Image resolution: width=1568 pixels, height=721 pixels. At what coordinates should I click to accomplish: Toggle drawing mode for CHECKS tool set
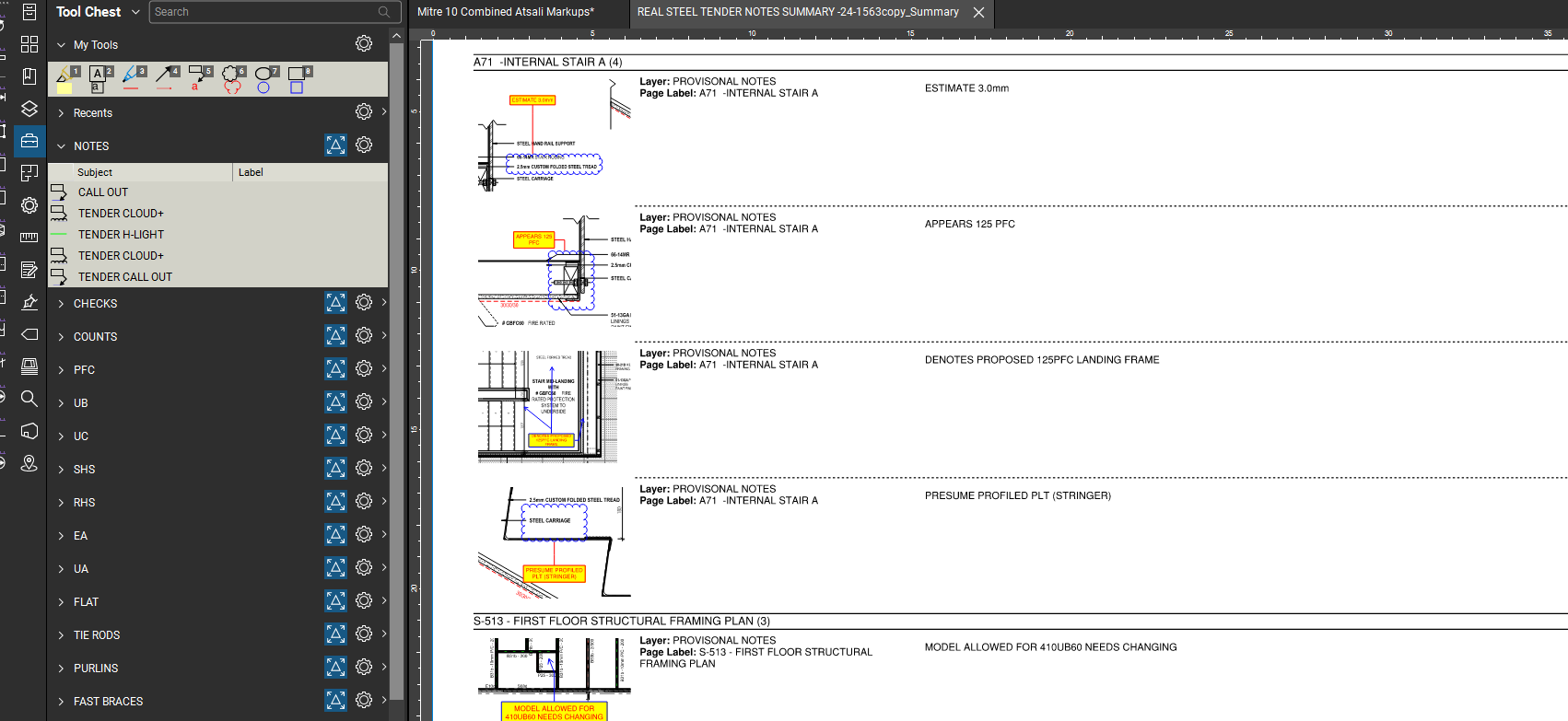[335, 302]
